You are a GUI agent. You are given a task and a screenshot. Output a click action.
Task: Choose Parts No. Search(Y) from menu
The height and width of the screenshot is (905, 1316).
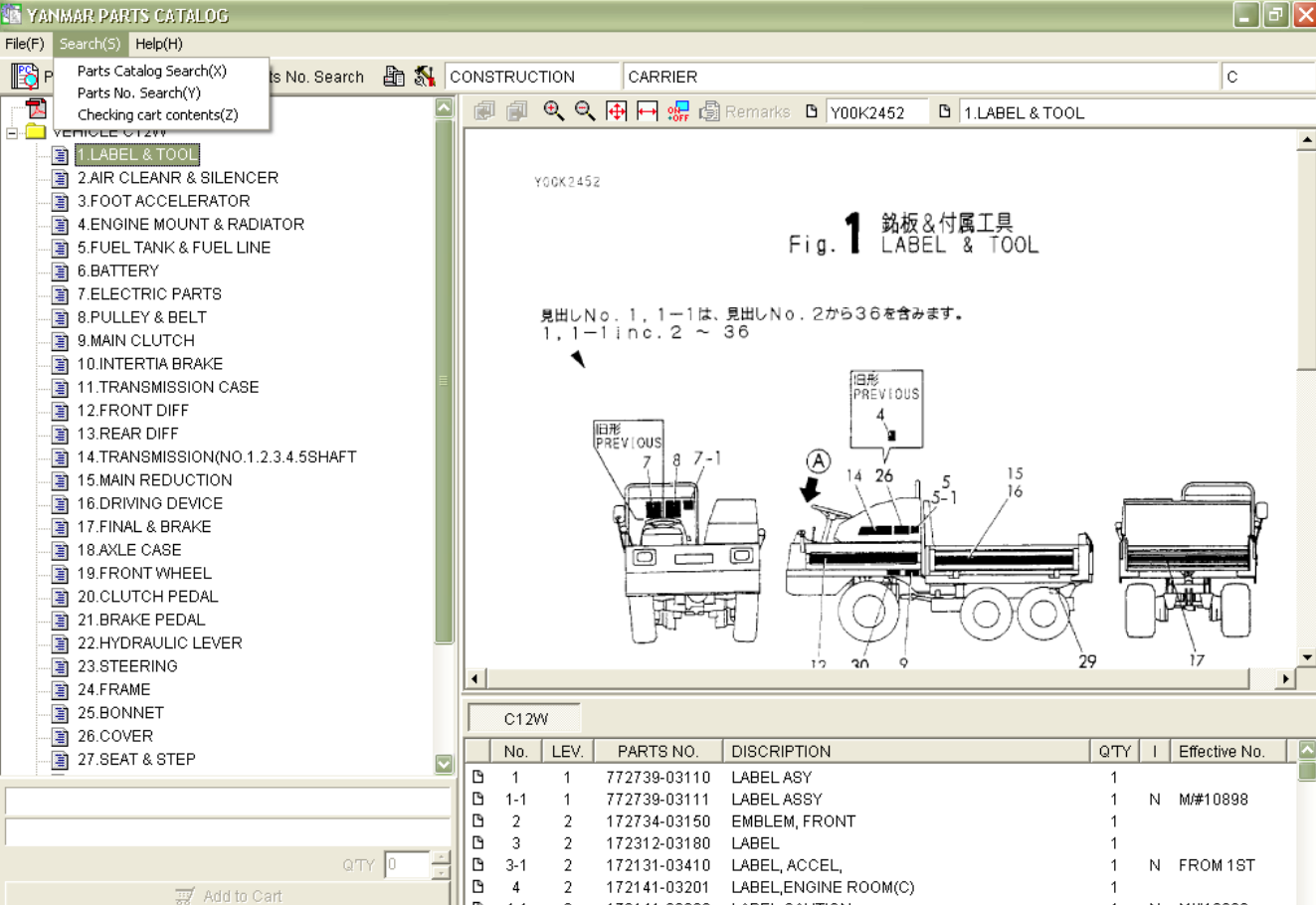click(139, 92)
